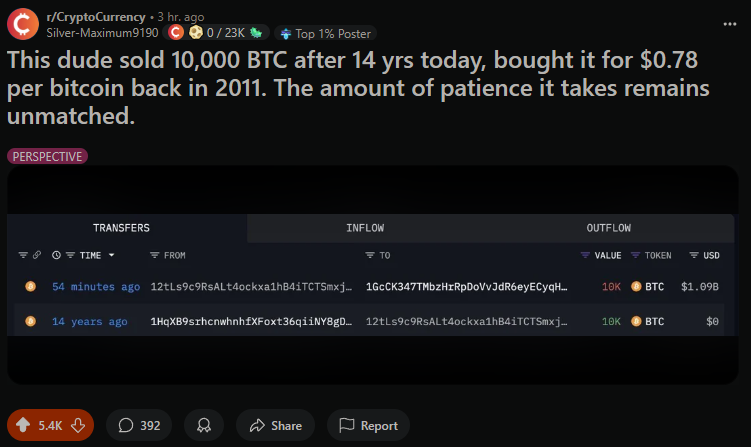Open the award icon button

(x=204, y=425)
